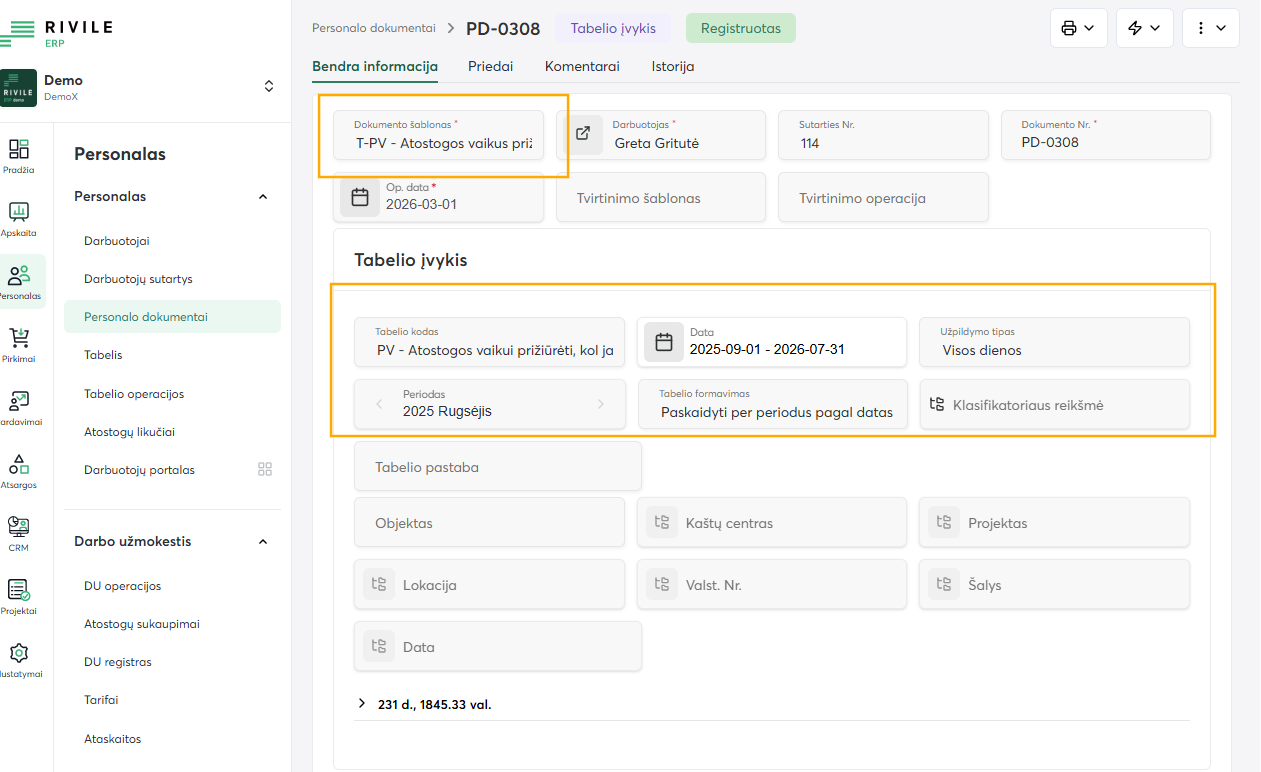The width and height of the screenshot is (1261, 772).
Task: Click the Sutarties Nr. field
Action: (883, 135)
